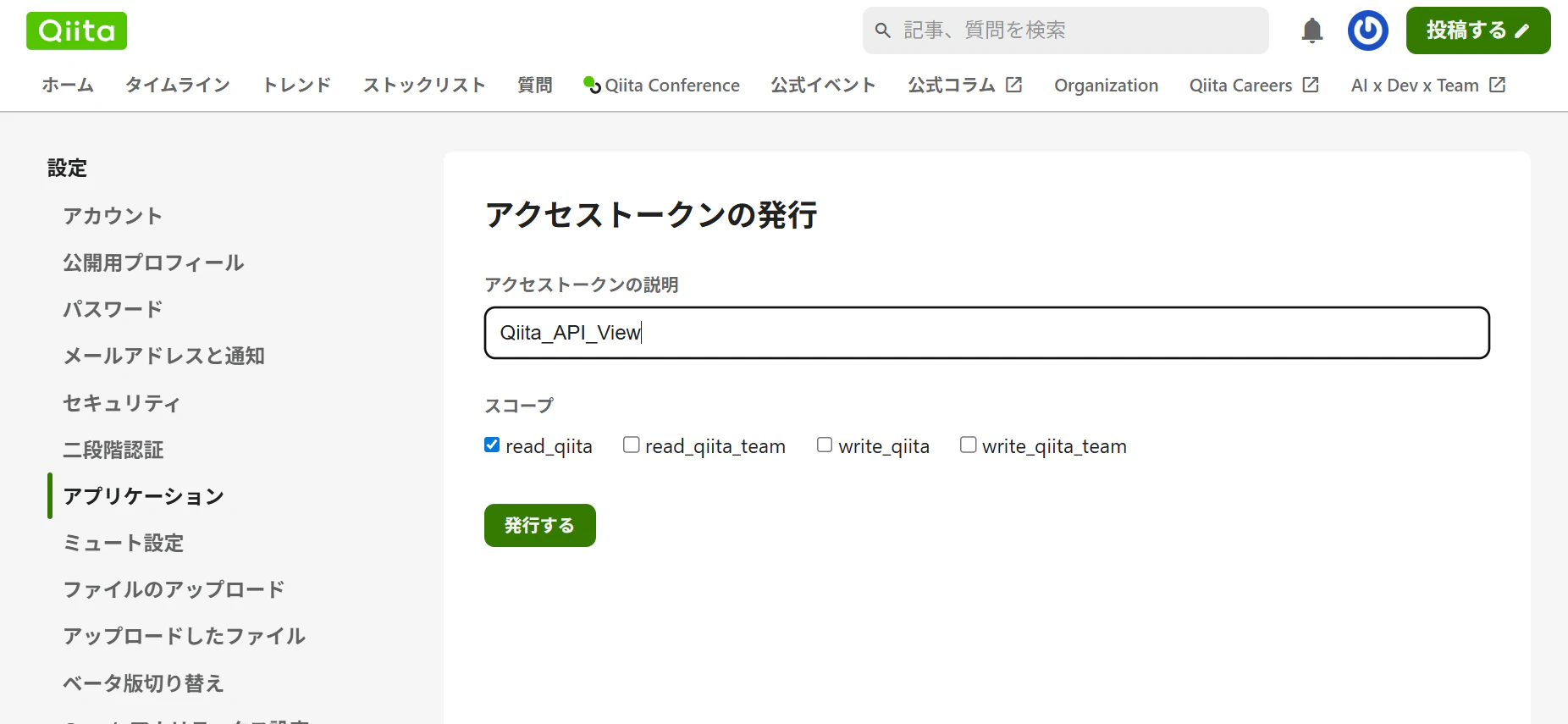This screenshot has width=1568, height=724.
Task: Go to the Organization page
Action: point(1106,85)
